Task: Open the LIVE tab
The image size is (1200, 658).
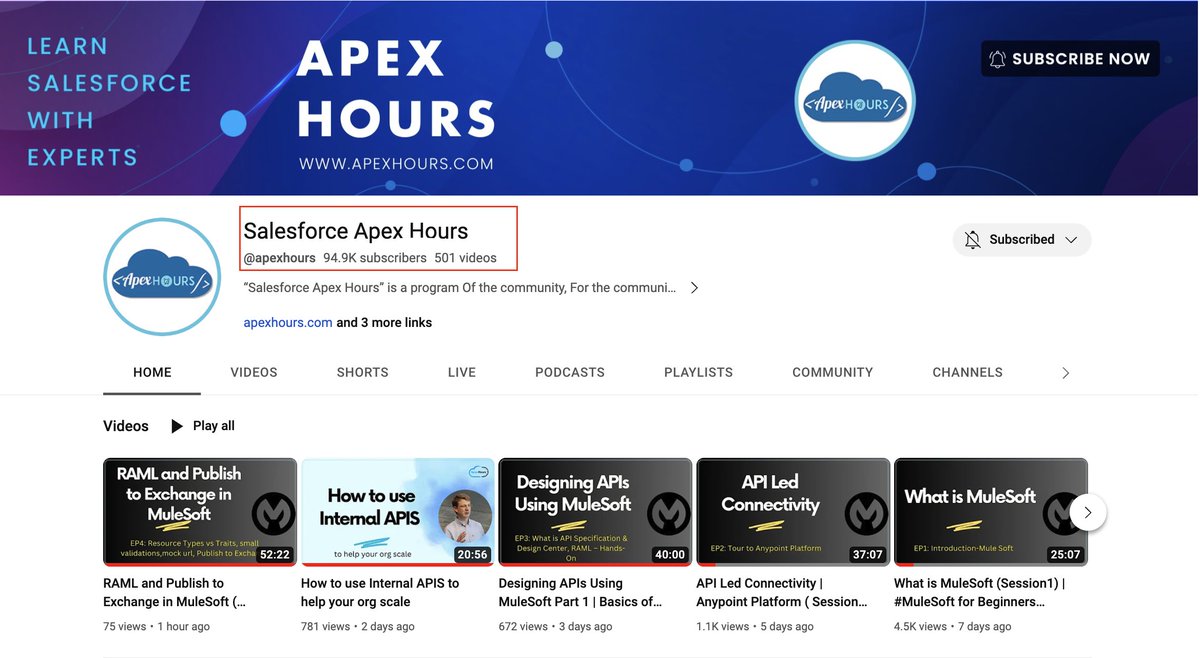Action: coord(462,372)
